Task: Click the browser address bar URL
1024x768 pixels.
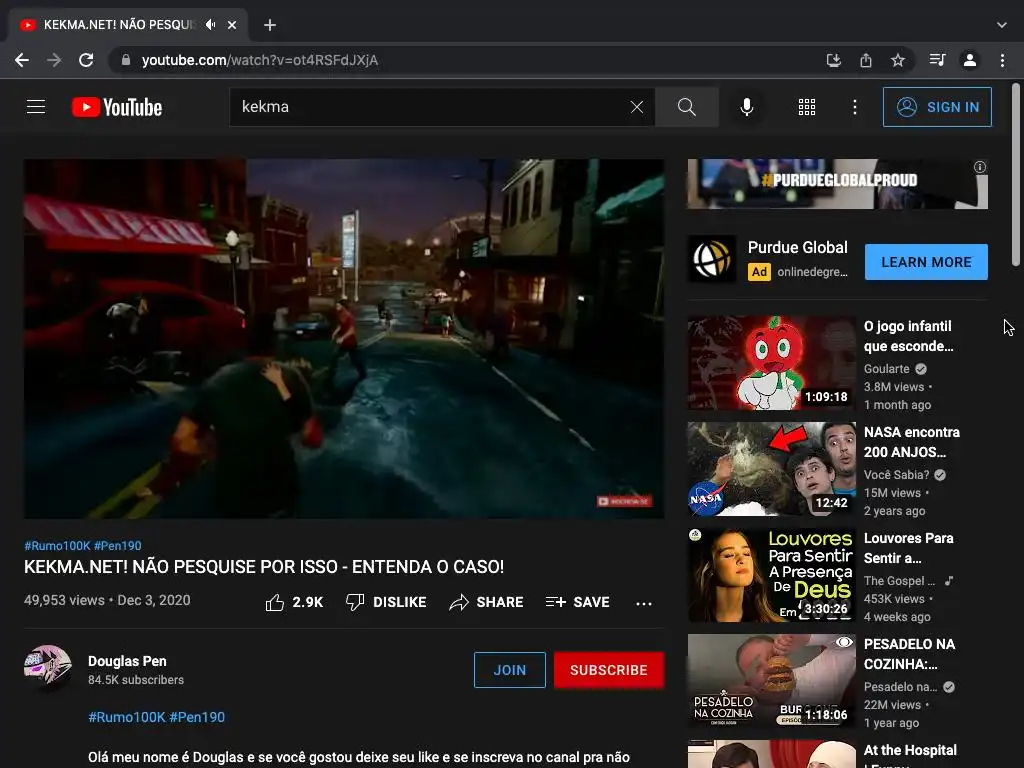Action: click(260, 60)
